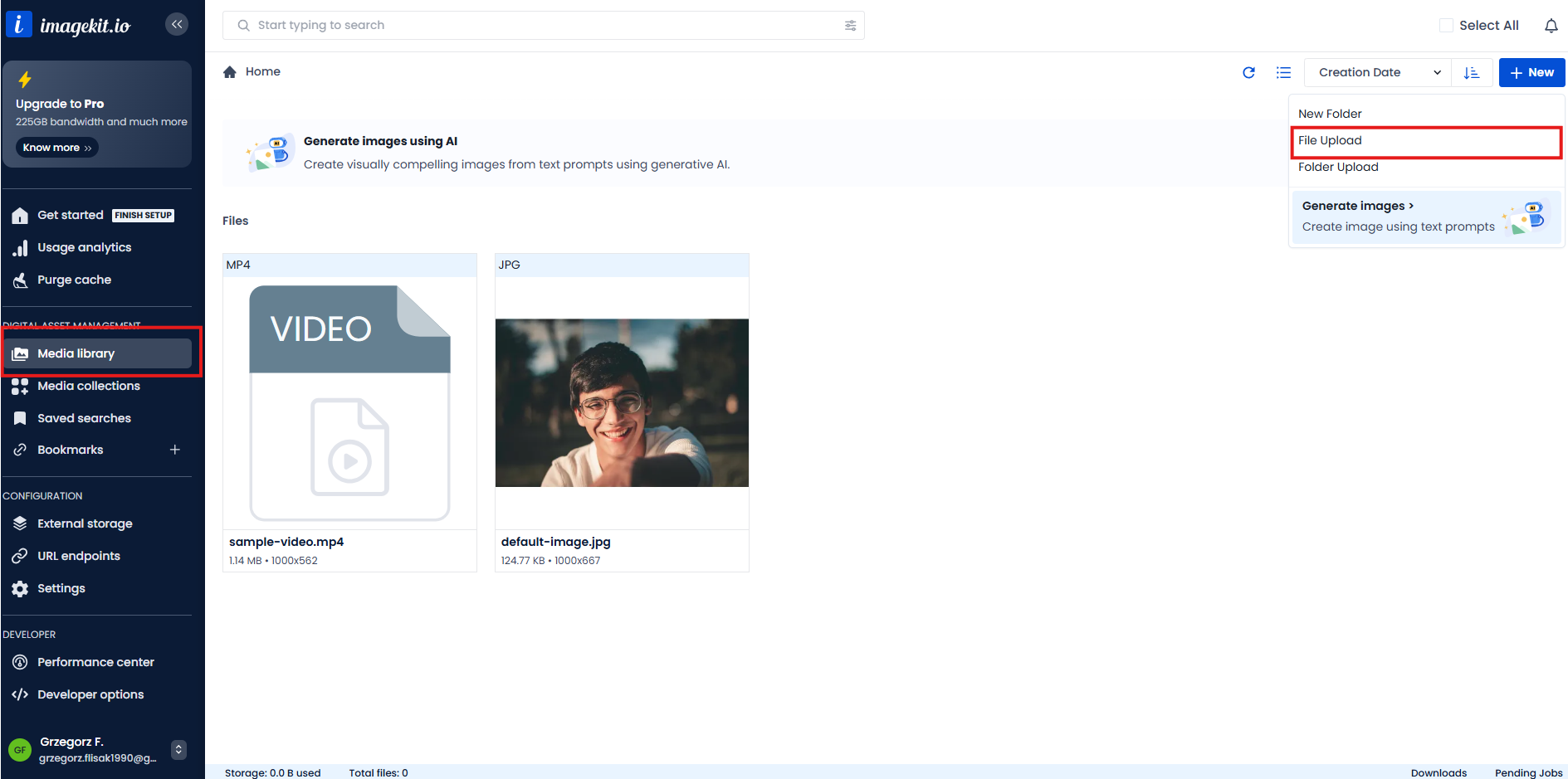The height and width of the screenshot is (779, 1568).
Task: Go to Settings in sidebar
Action: 61,588
